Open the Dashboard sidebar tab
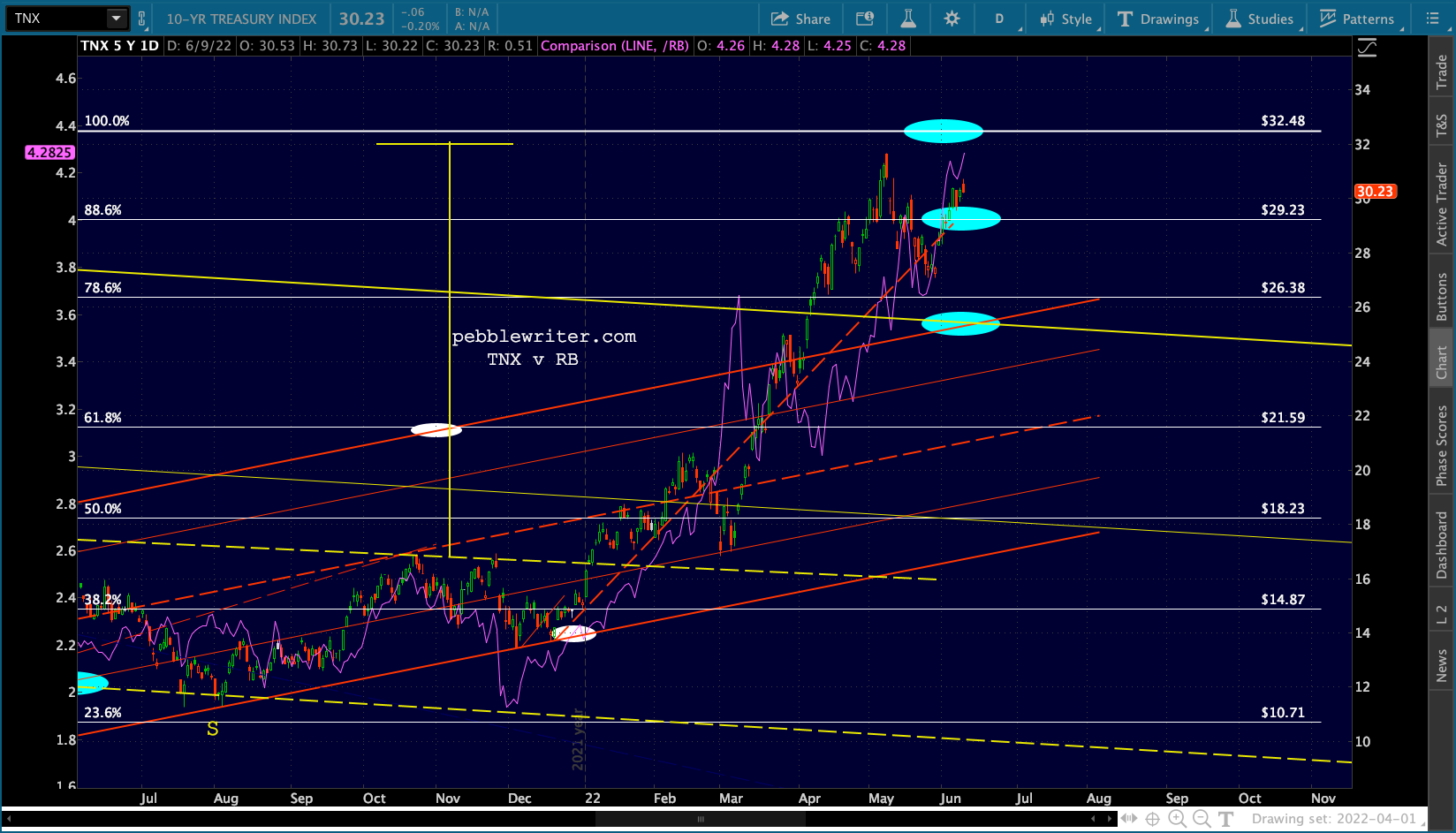This screenshot has height=833, width=1456. tap(1442, 545)
